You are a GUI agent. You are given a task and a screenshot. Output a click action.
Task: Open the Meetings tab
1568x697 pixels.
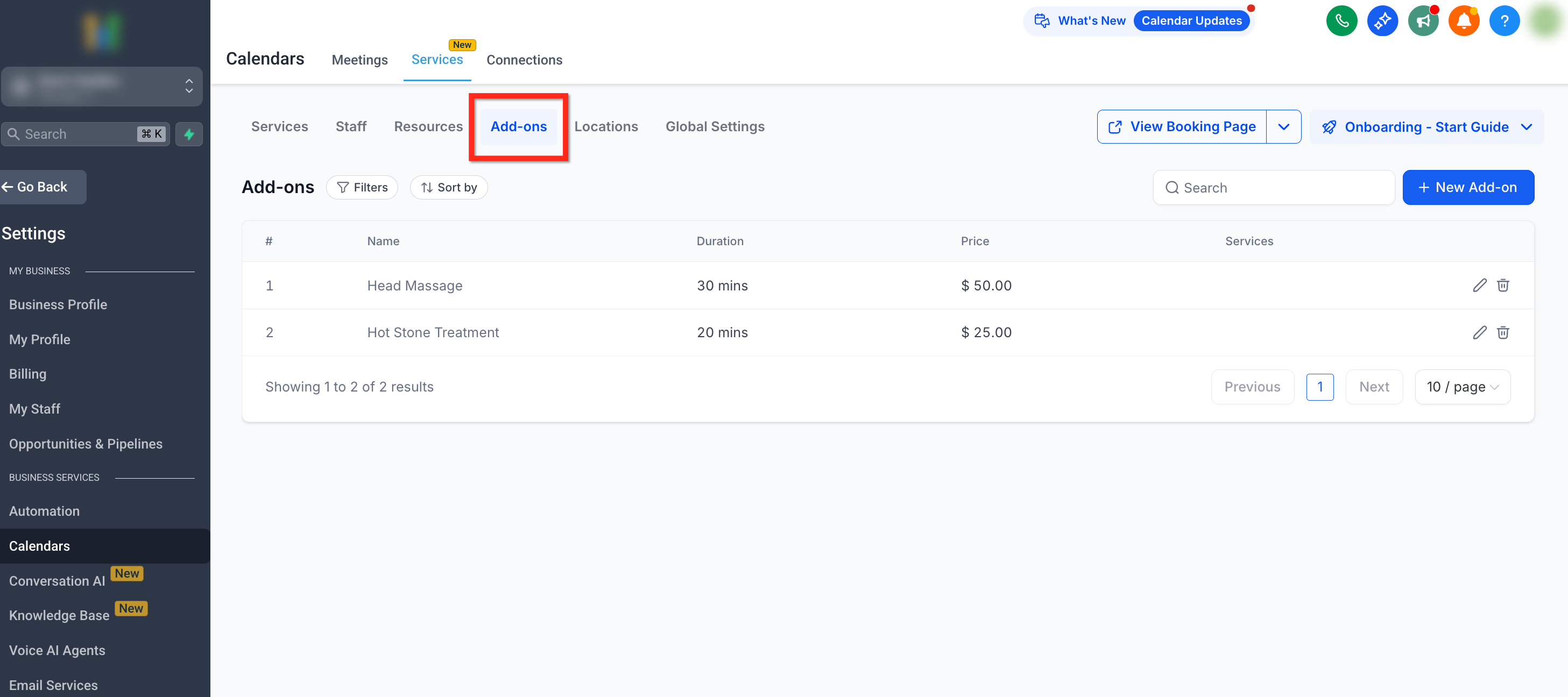pos(359,60)
